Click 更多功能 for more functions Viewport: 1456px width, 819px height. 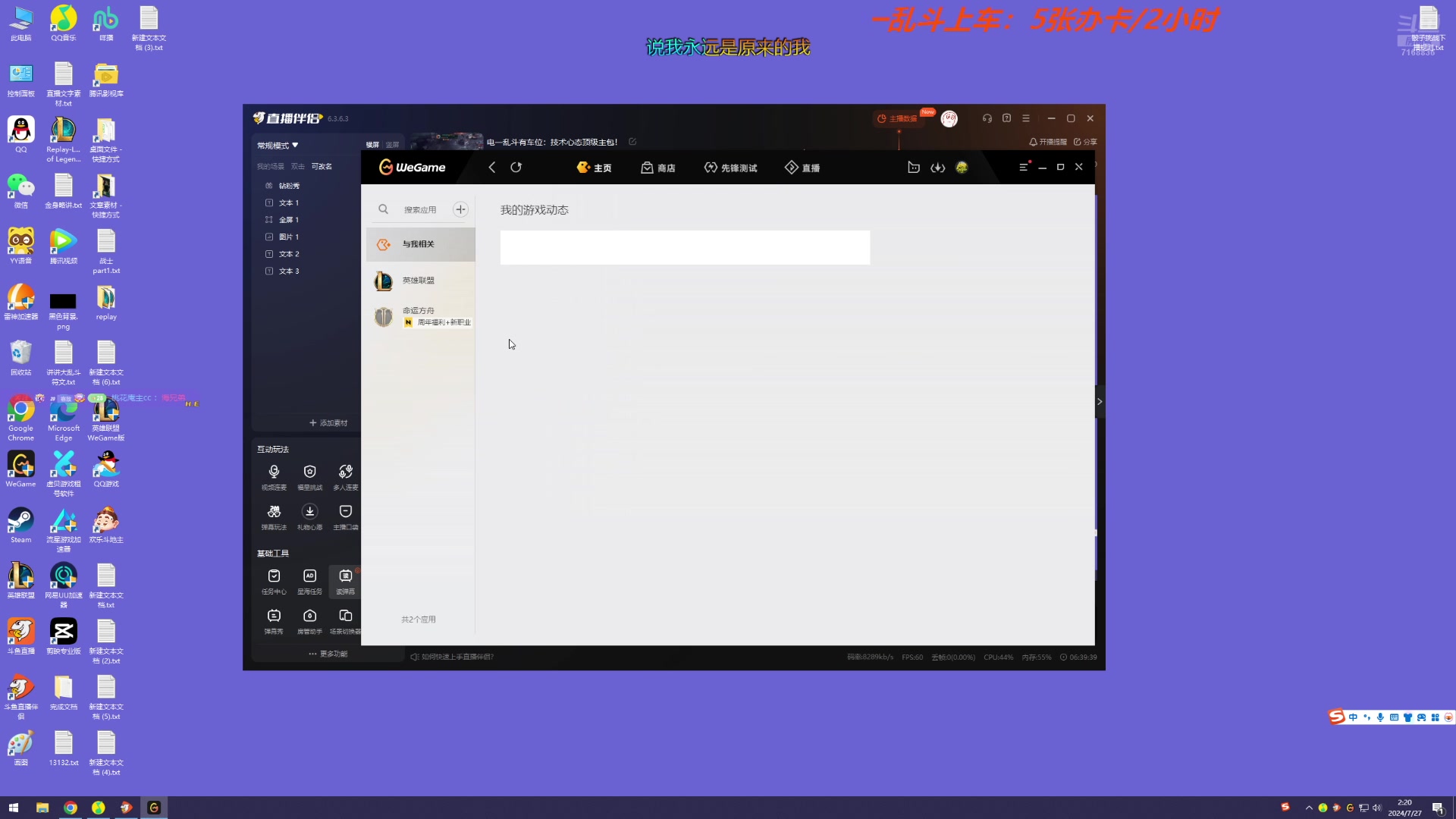pyautogui.click(x=328, y=654)
